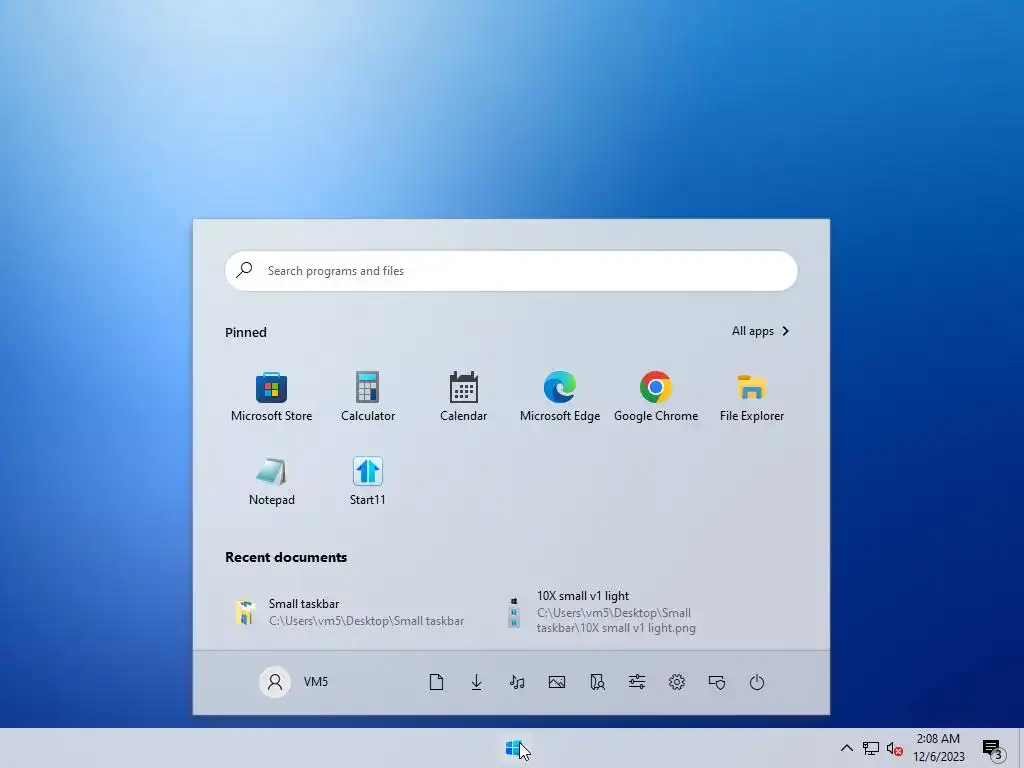The width and height of the screenshot is (1024, 768).
Task: Click the path C:\Users\vm5\Desktop\Small taskbar
Action: tap(366, 620)
